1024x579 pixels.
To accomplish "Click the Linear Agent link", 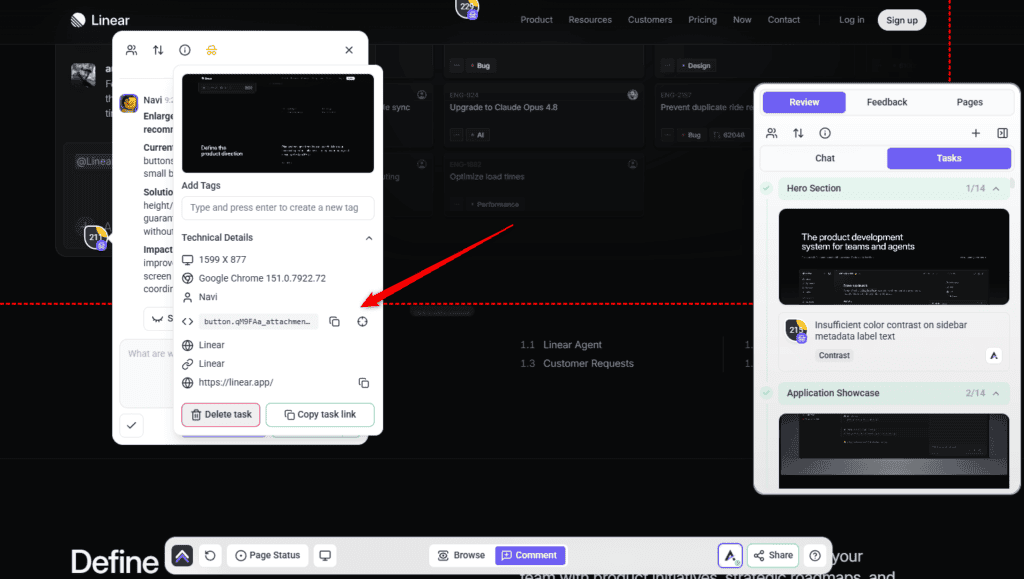I will coord(572,345).
